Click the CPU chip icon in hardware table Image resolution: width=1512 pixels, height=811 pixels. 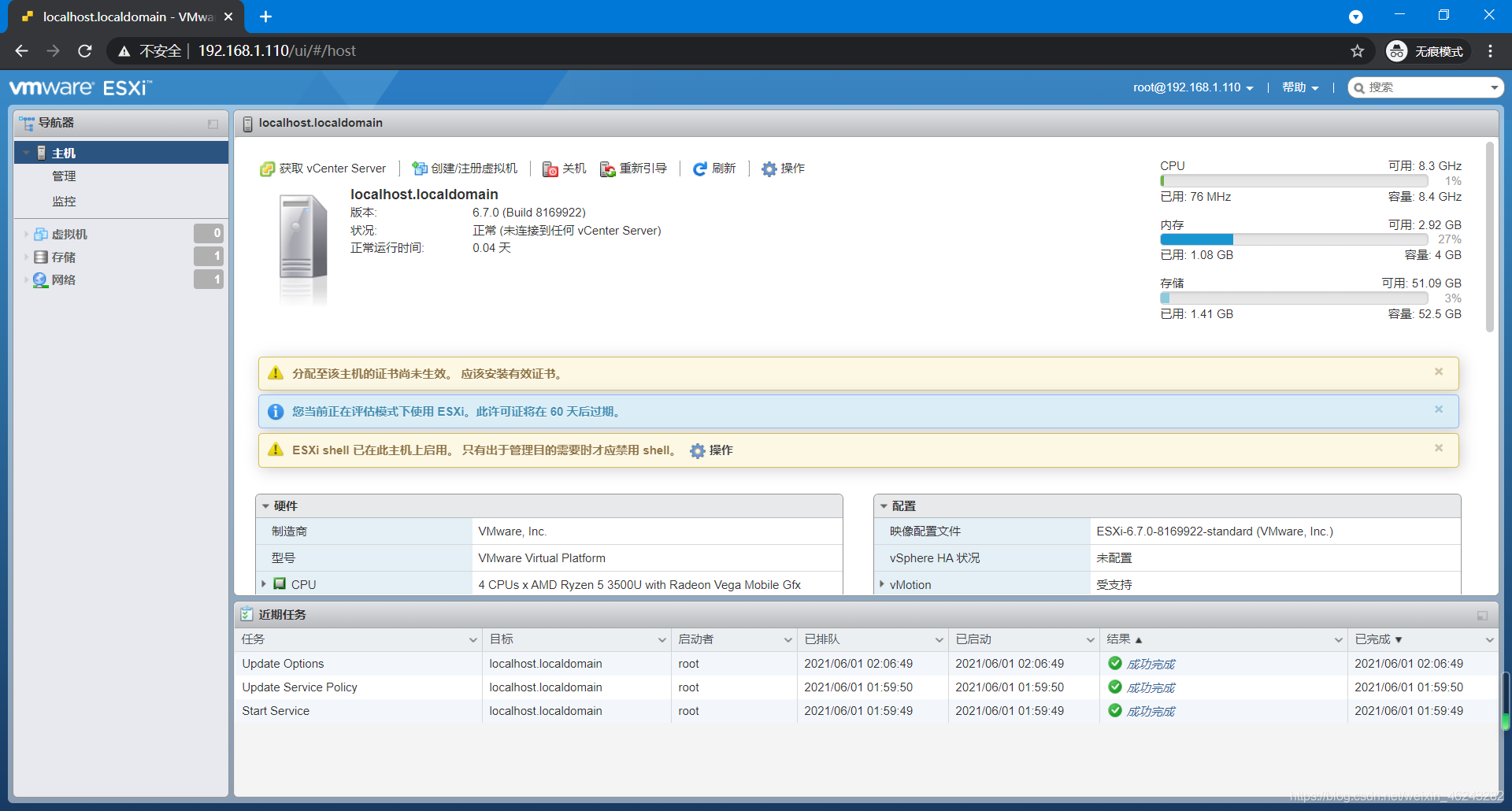pos(280,583)
